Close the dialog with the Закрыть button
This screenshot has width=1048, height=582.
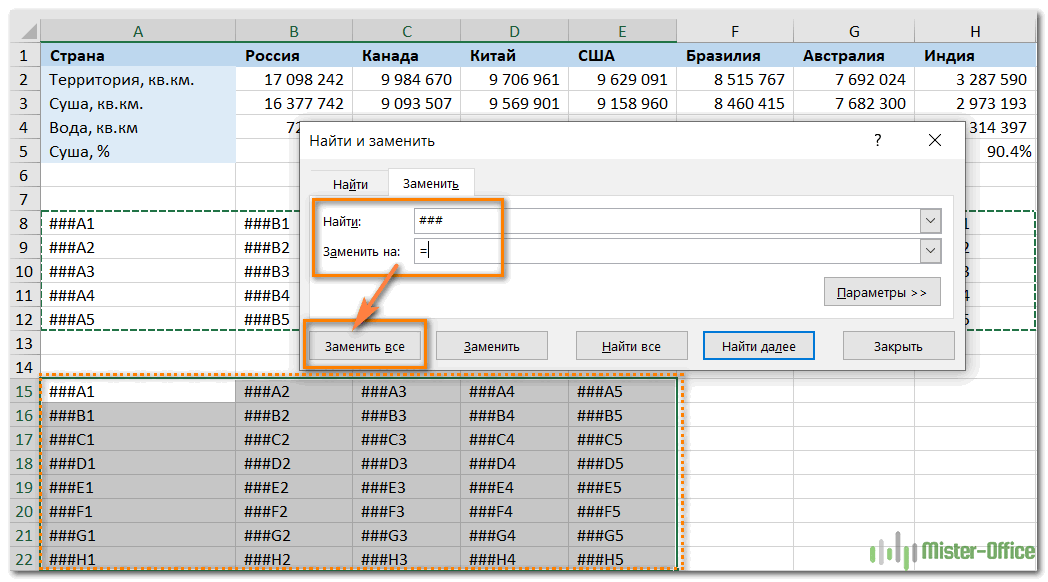pyautogui.click(x=898, y=346)
